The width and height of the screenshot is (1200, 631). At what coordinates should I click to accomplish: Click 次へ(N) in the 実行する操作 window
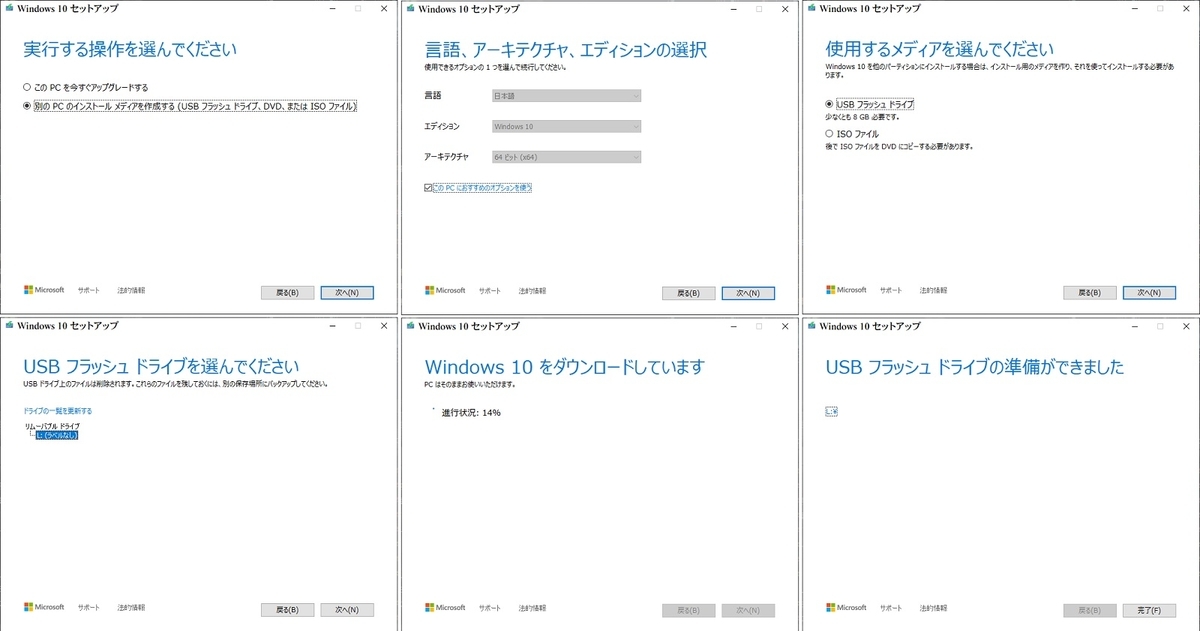coord(347,293)
